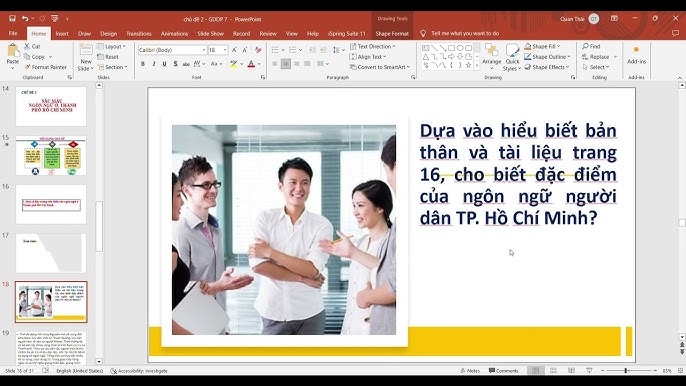Click Select in Editing group
Image resolution: width=686 pixels, height=386 pixels.
(596, 67)
